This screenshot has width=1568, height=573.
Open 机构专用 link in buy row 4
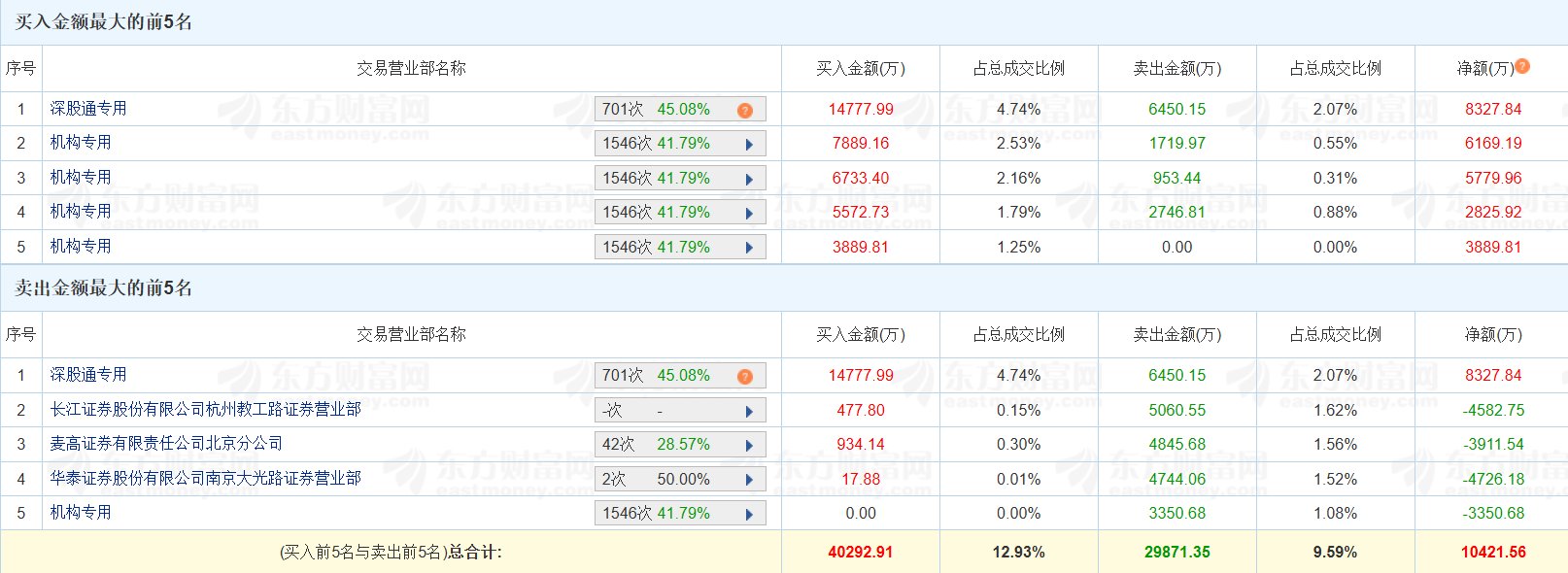click(81, 212)
